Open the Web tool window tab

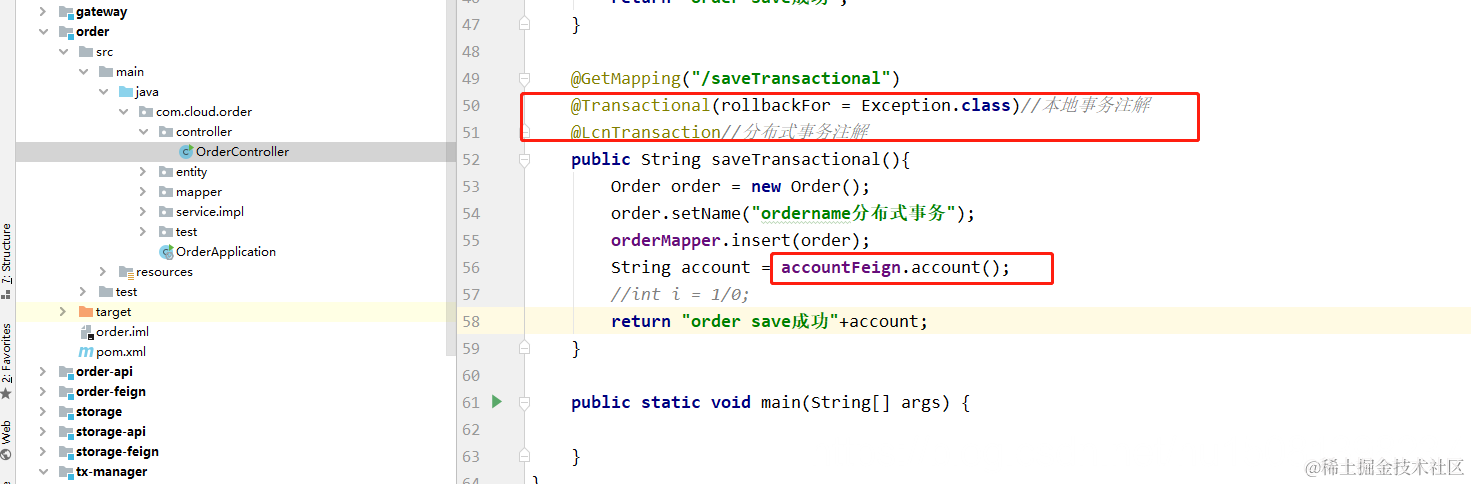pos(7,440)
